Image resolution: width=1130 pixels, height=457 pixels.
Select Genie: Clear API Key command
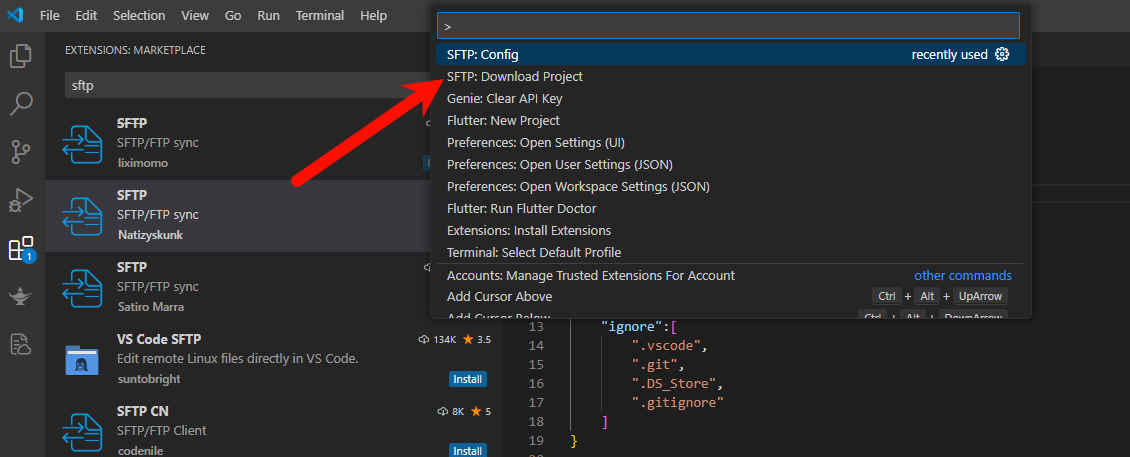click(x=731, y=99)
